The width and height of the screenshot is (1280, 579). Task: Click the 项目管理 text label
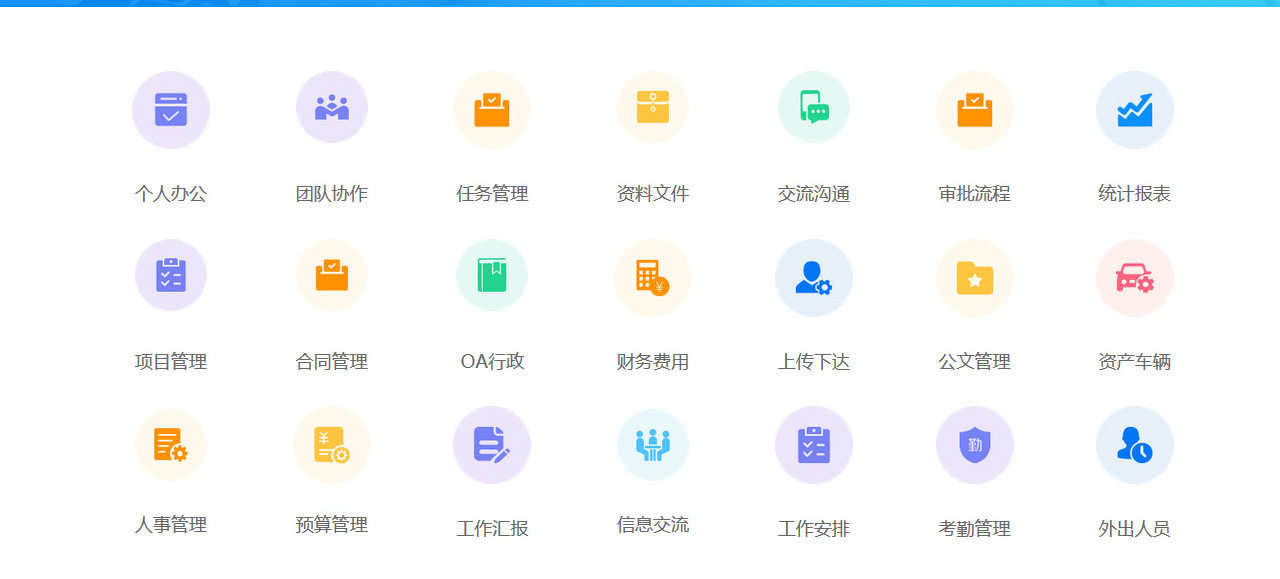pyautogui.click(x=171, y=362)
